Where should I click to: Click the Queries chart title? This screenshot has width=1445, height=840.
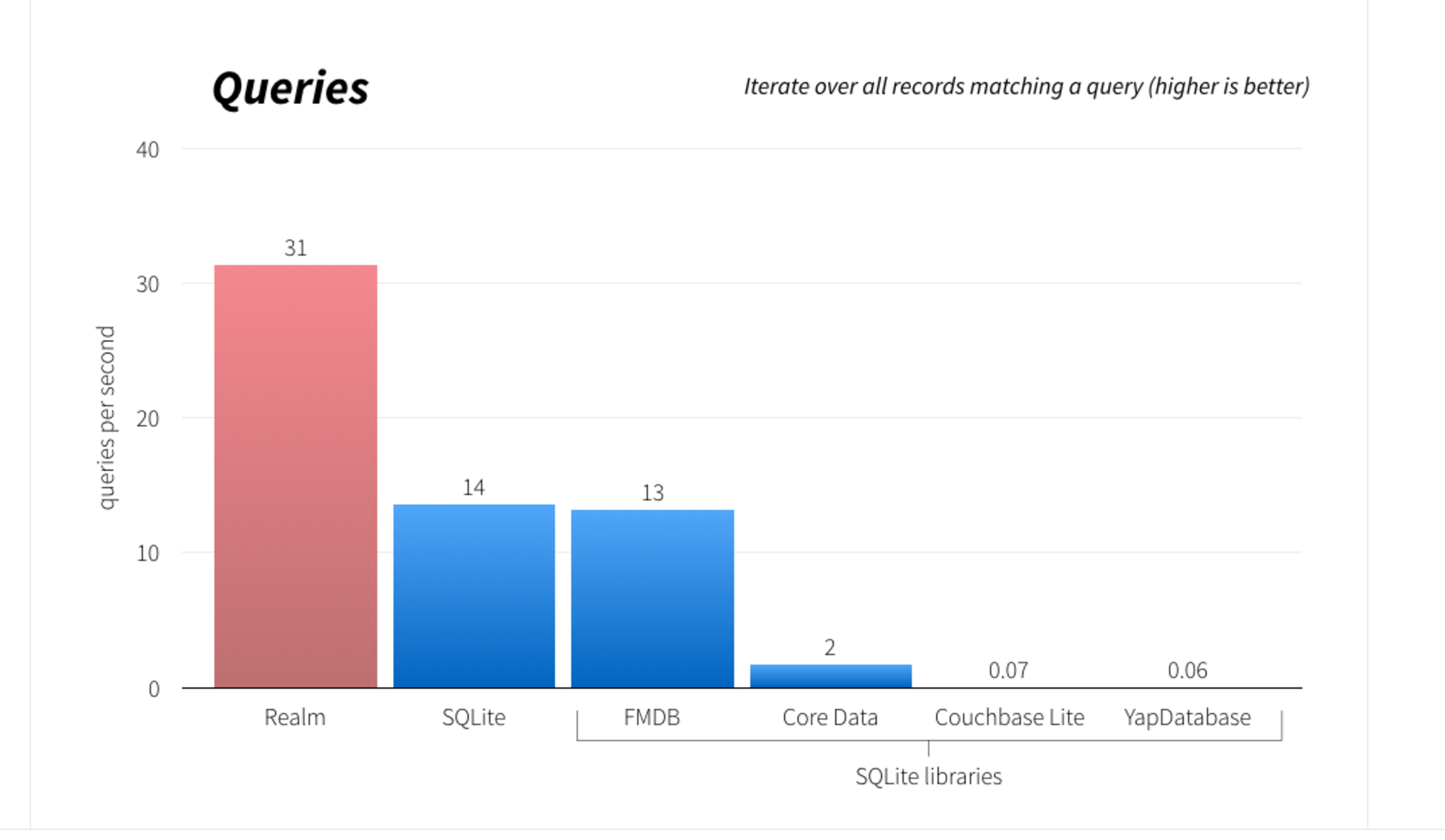coord(290,89)
